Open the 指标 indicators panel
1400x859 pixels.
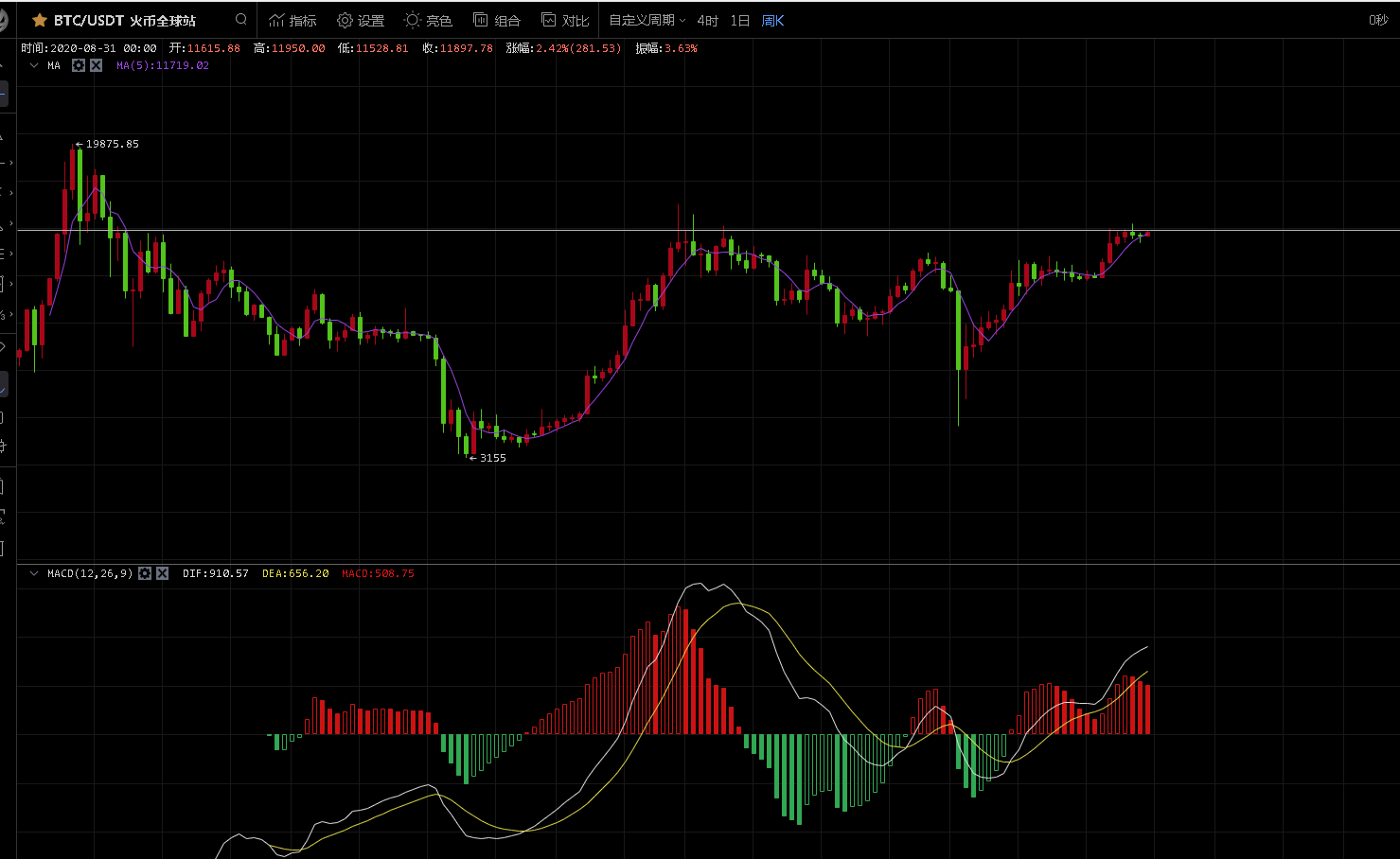tap(292, 20)
